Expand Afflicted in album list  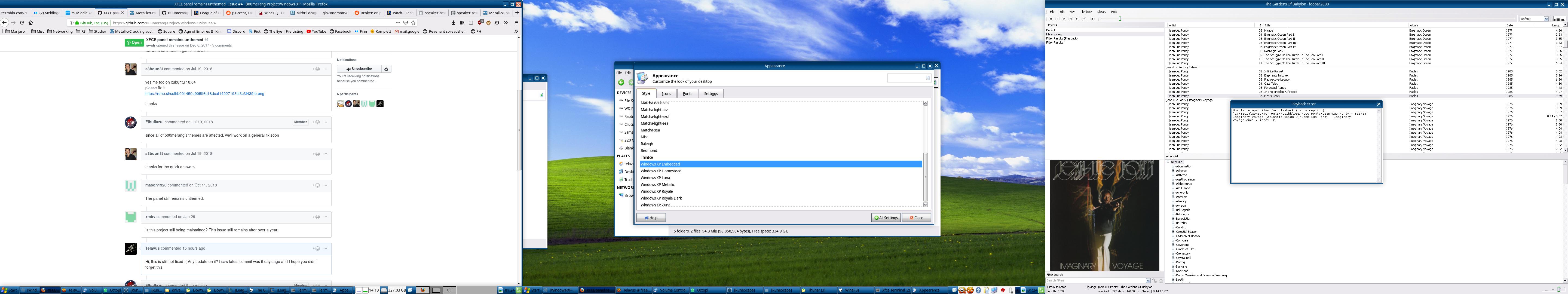1173,175
